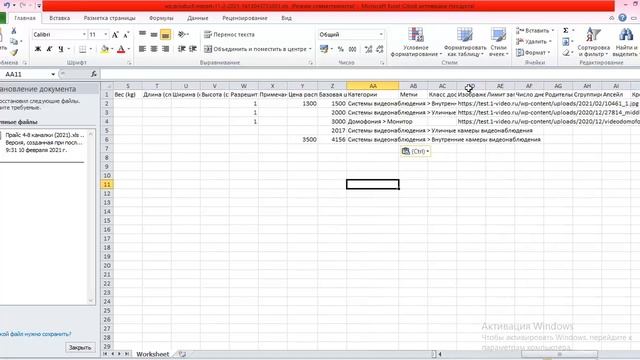Click into the formula bar
Screen dimensions: 640x360
[369, 74]
